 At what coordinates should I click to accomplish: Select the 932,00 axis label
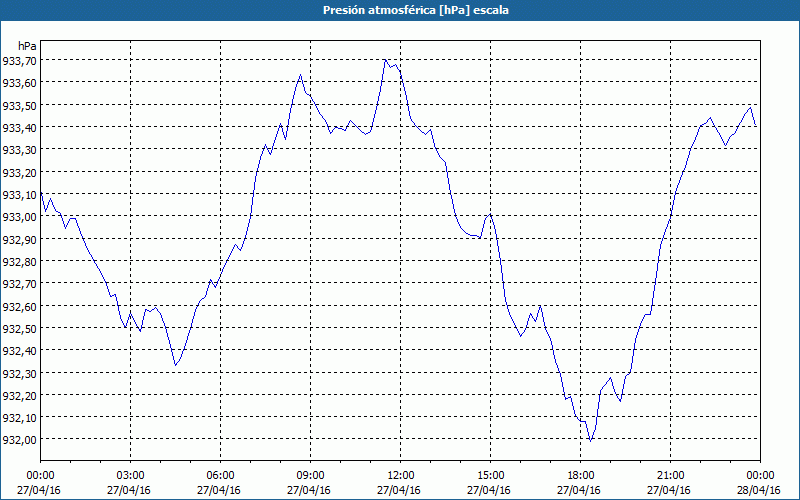coord(19,439)
